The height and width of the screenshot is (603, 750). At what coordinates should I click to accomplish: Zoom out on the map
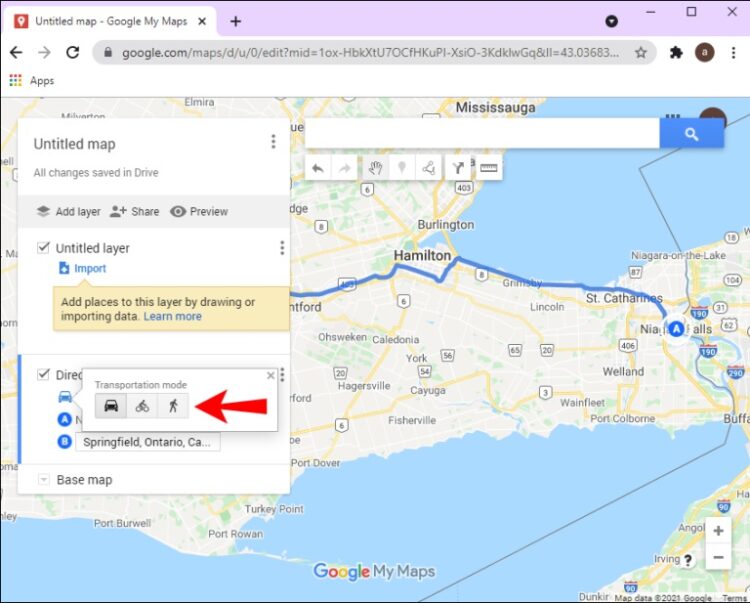click(718, 557)
